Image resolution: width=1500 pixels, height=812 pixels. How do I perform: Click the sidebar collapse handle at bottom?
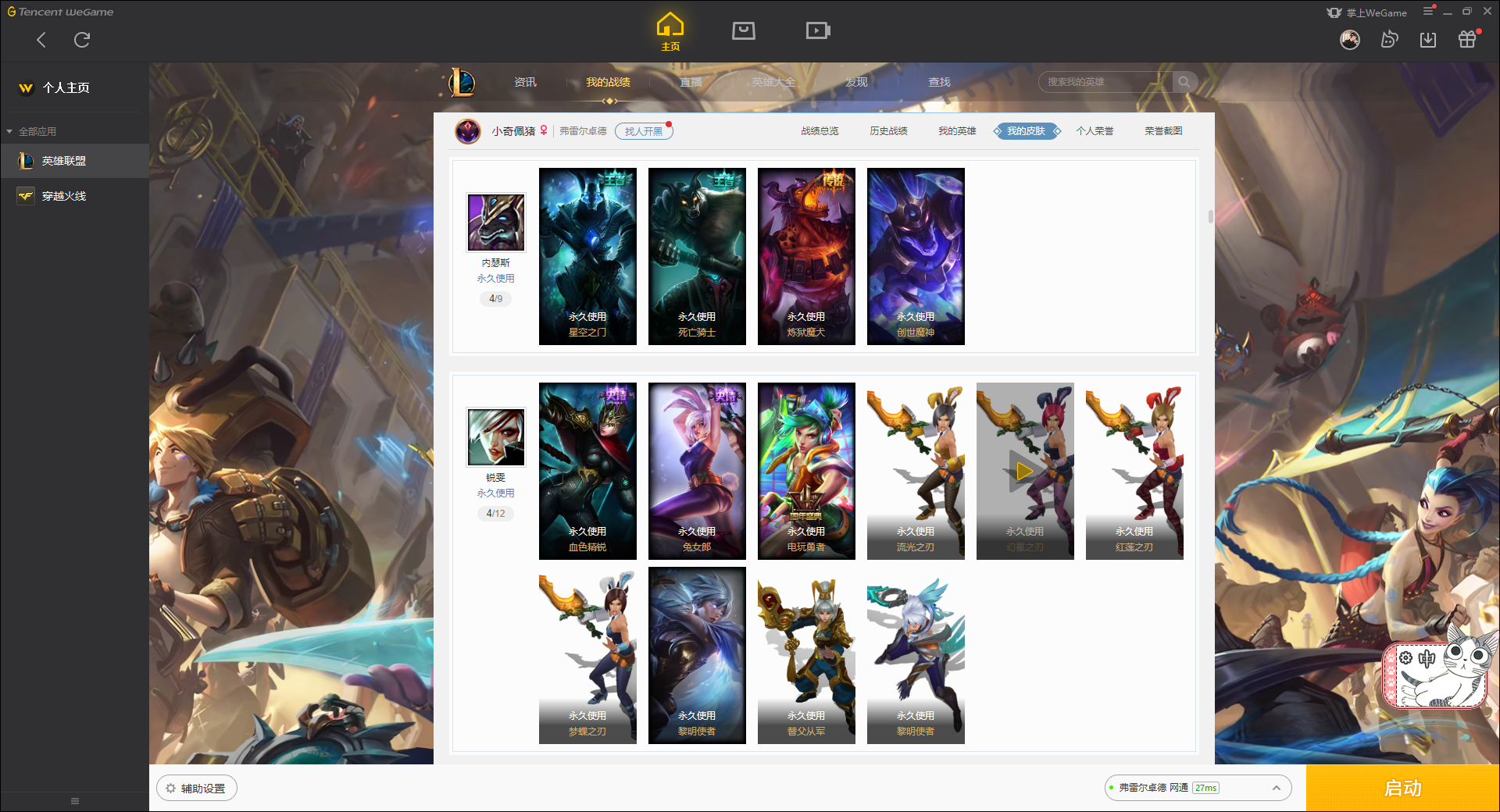[x=75, y=801]
